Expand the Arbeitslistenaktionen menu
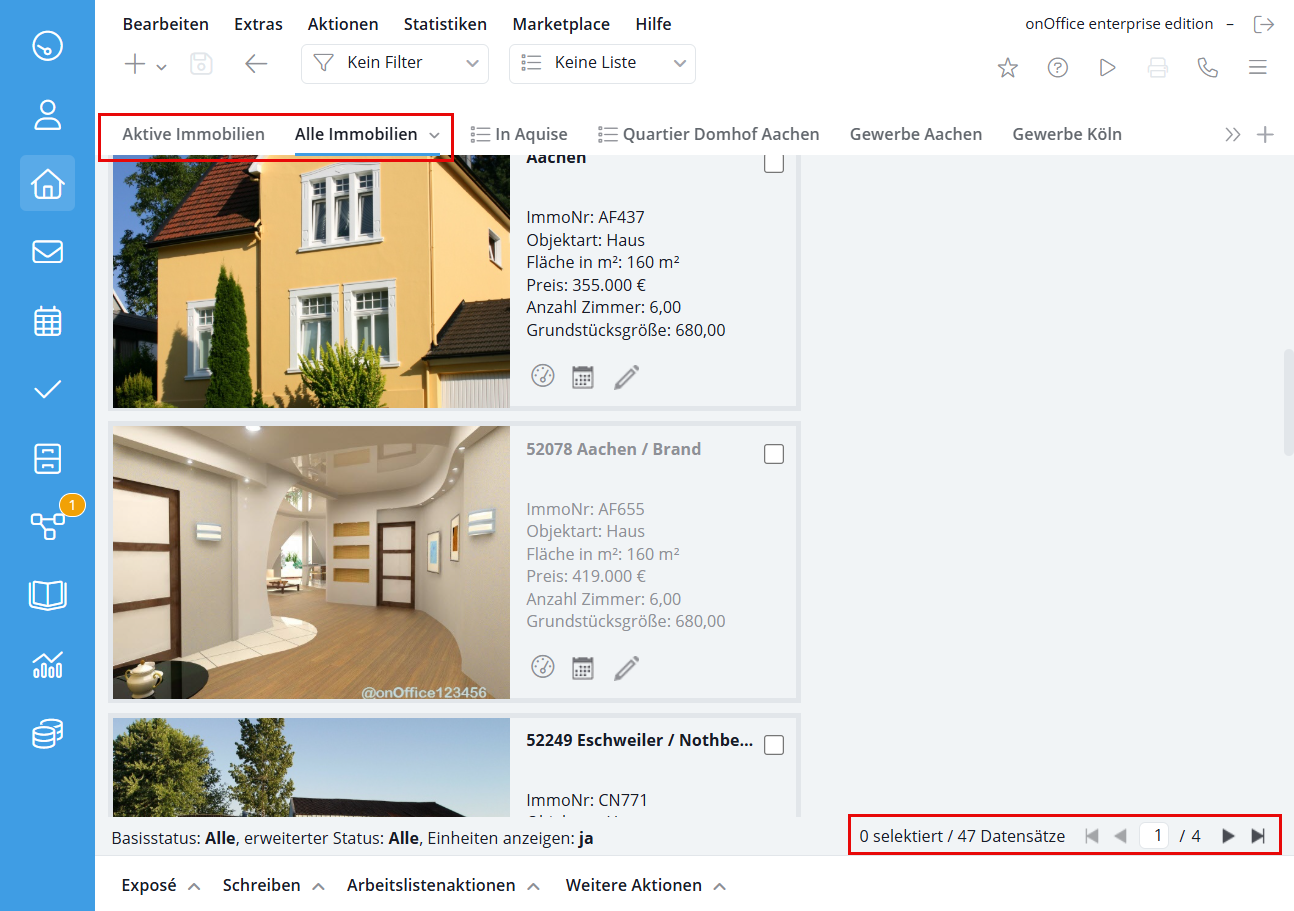Image resolution: width=1294 pixels, height=911 pixels. [444, 885]
